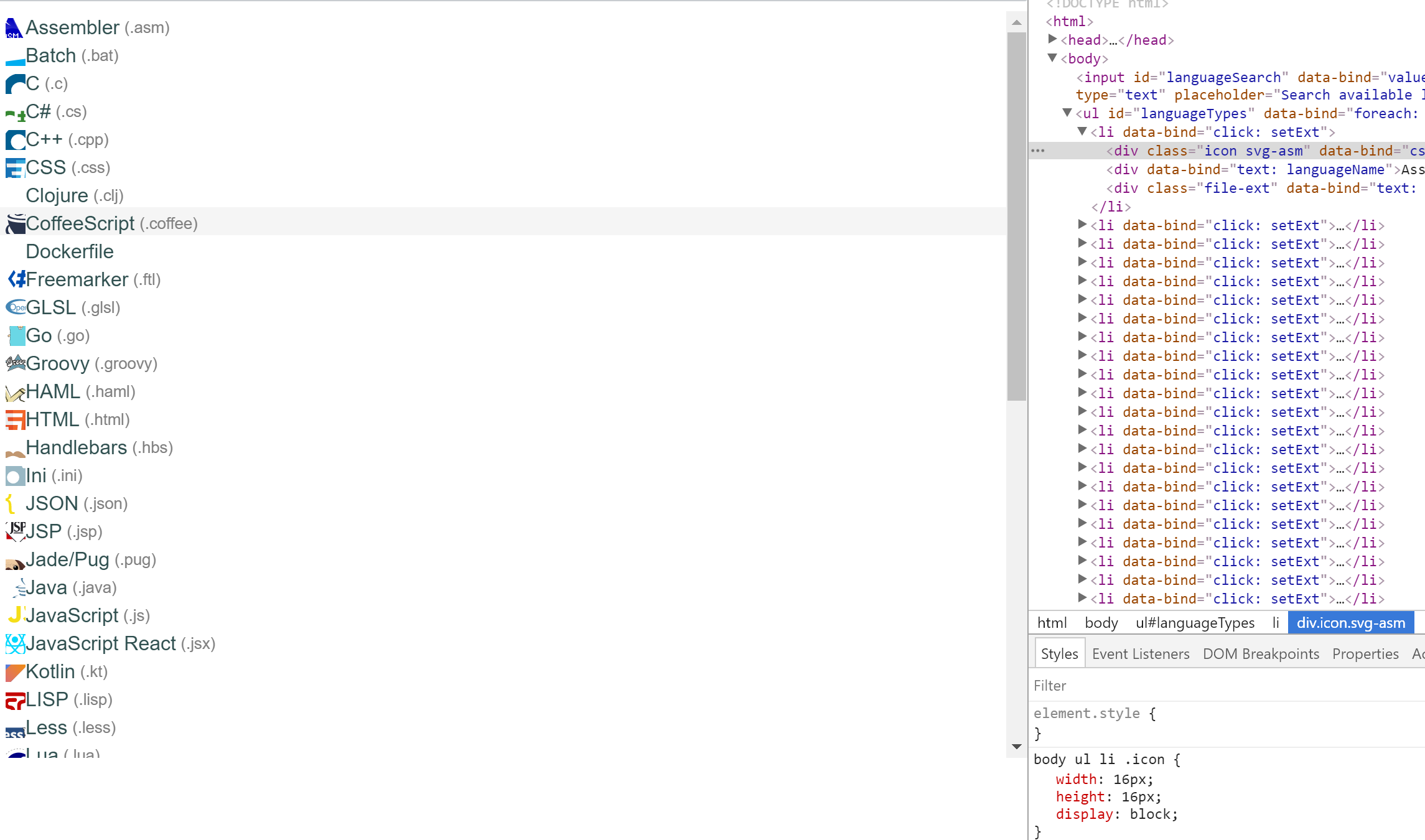Expand the first collapsed li element
This screenshot has width=1425, height=840.
click(1083, 225)
